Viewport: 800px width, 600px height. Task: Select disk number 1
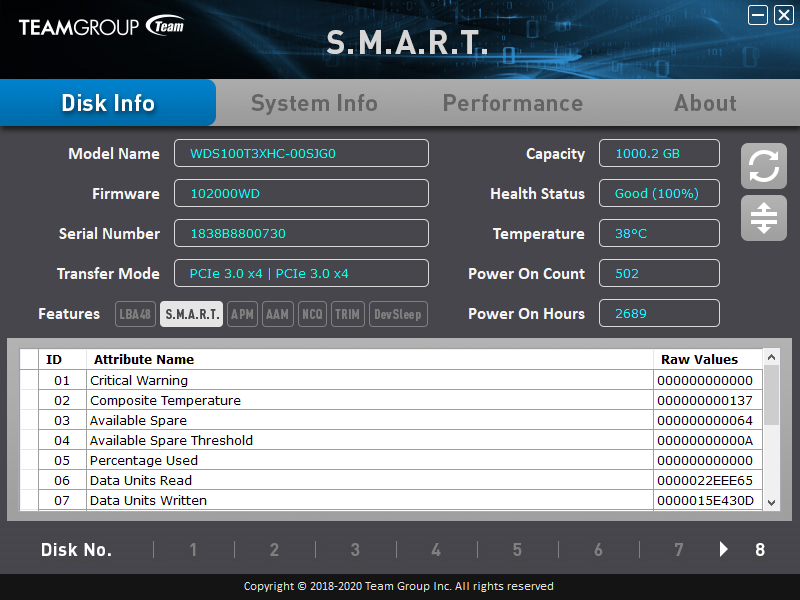193,549
